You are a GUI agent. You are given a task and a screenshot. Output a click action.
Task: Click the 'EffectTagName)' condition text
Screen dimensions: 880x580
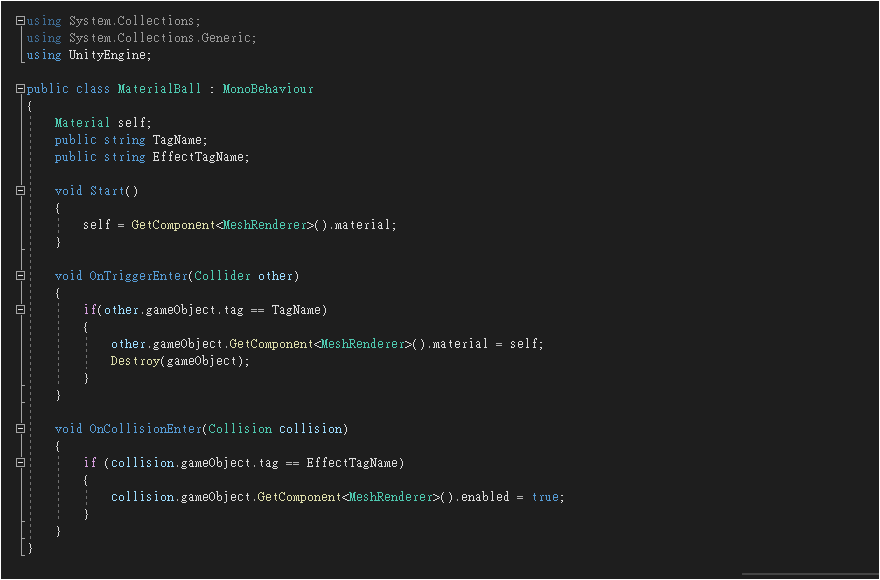click(355, 463)
